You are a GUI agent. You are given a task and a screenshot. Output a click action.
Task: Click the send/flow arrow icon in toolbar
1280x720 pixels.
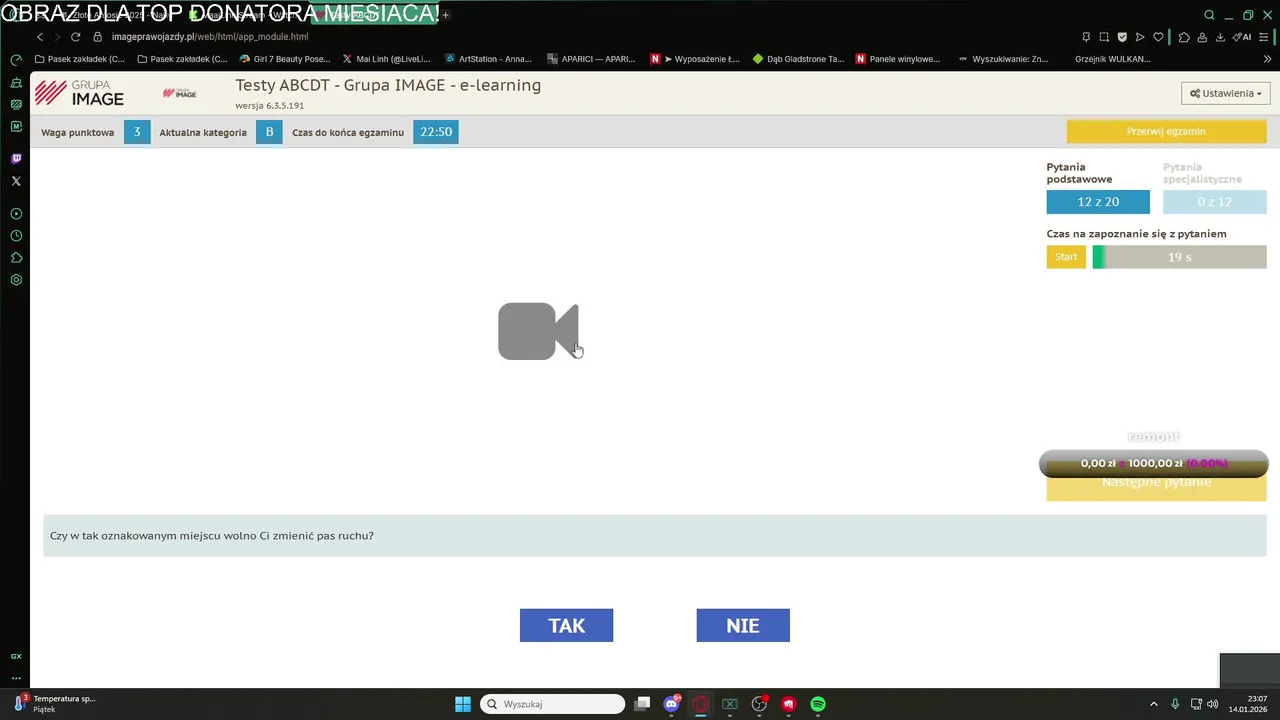tap(1140, 37)
